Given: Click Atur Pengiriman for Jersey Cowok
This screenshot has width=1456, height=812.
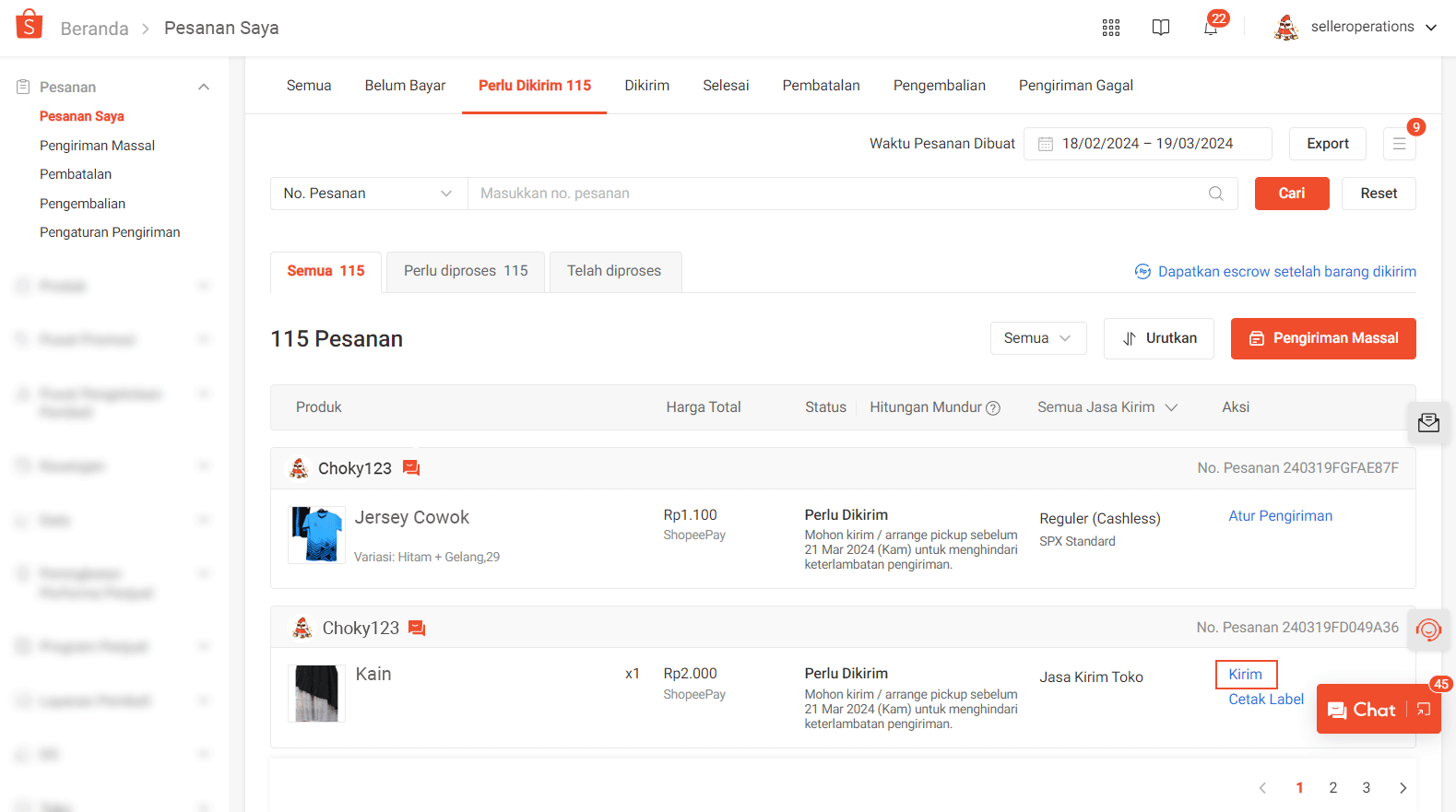Looking at the screenshot, I should tap(1280, 516).
